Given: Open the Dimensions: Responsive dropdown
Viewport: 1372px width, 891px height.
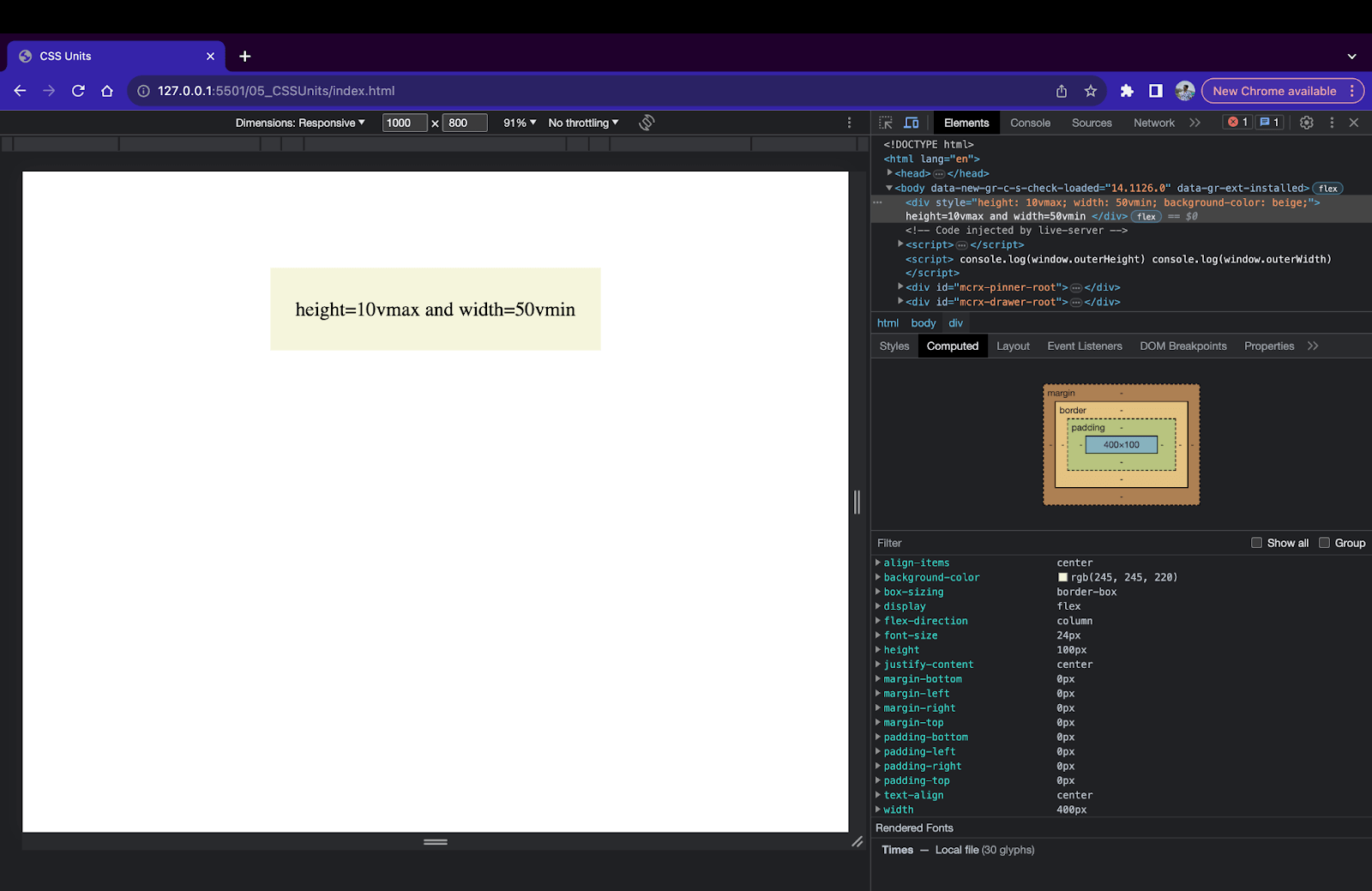Looking at the screenshot, I should coord(300,123).
